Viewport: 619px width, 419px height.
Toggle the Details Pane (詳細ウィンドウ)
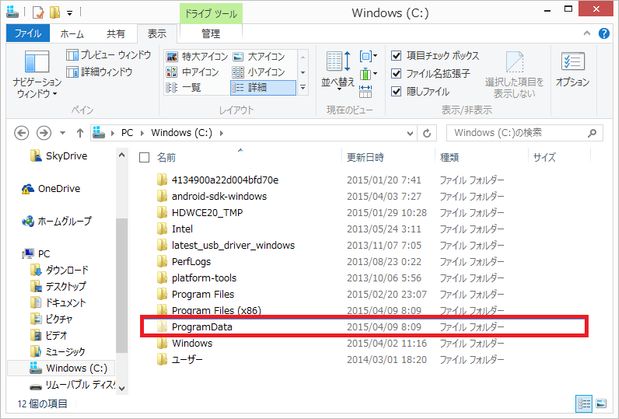pyautogui.click(x=99, y=72)
